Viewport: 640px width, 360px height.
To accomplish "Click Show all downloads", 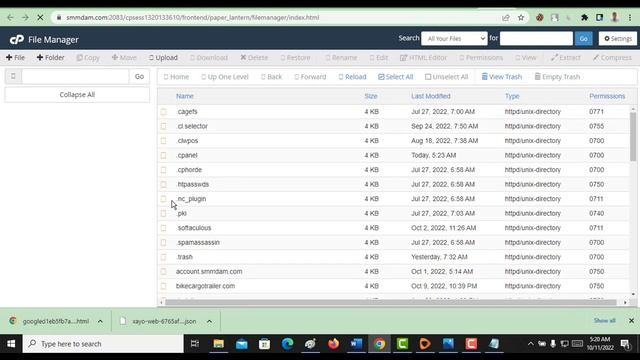I will [604, 321].
